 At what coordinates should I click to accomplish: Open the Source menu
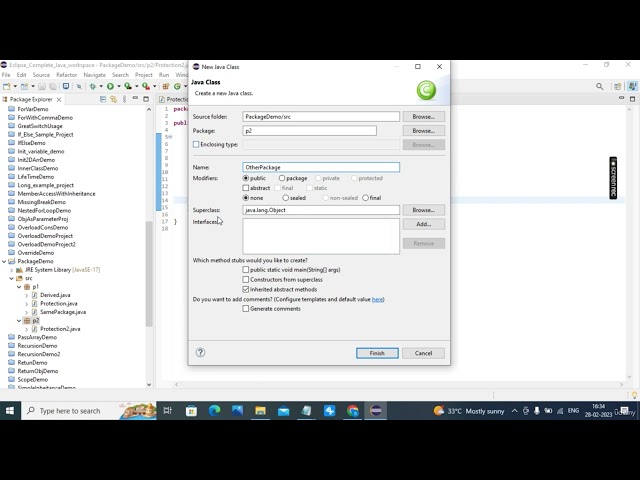point(41,75)
